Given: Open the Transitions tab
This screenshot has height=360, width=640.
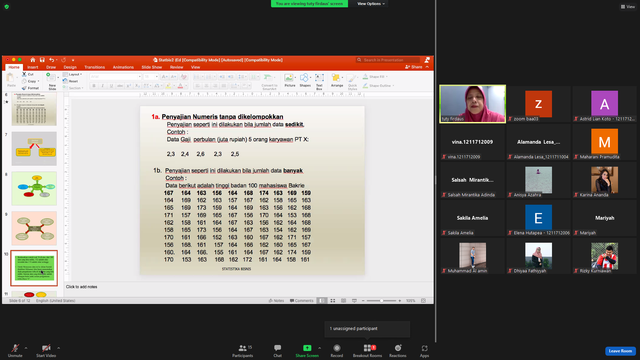Looking at the screenshot, I should click(95, 67).
